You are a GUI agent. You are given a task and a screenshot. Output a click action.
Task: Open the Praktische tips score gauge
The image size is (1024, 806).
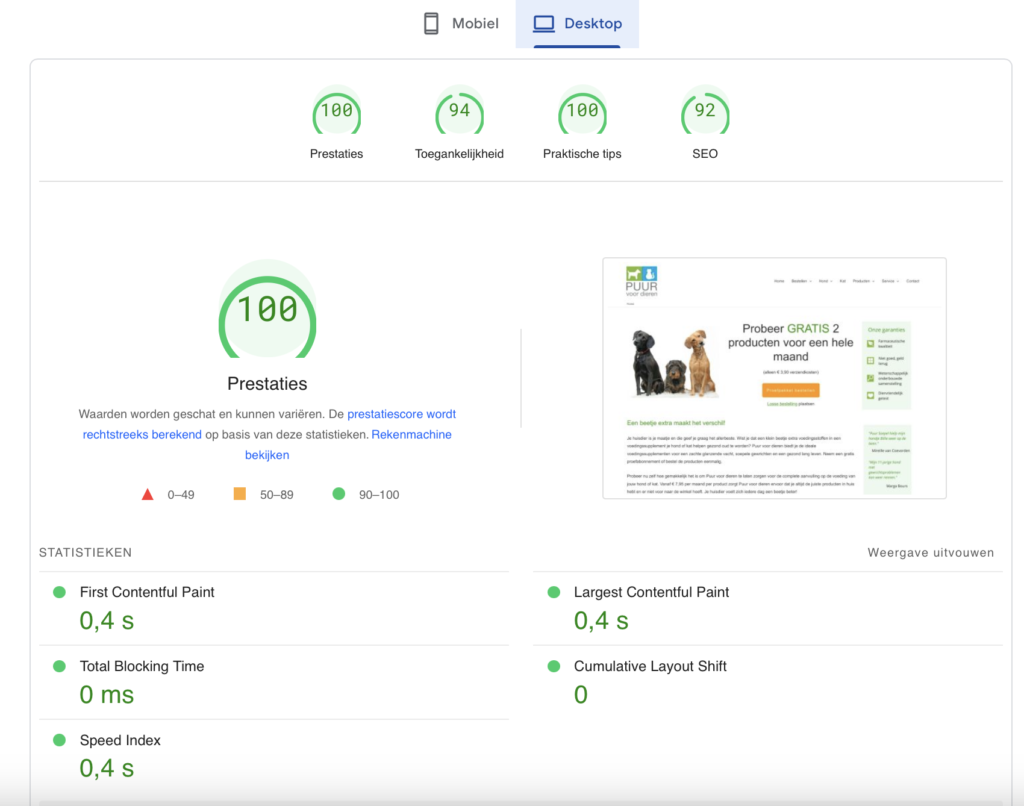582,110
